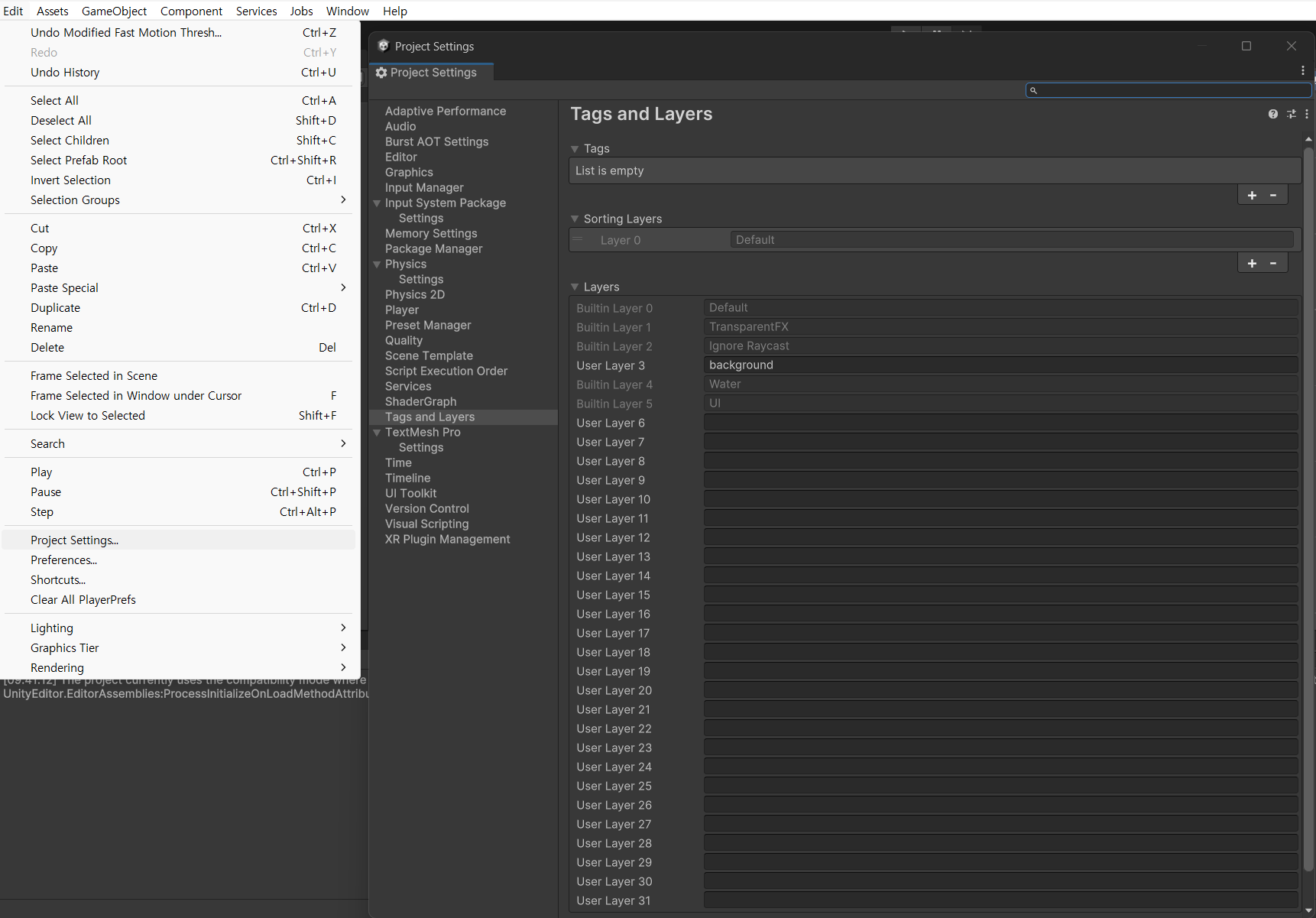Click the magnifier icon in settings search

(x=1033, y=90)
